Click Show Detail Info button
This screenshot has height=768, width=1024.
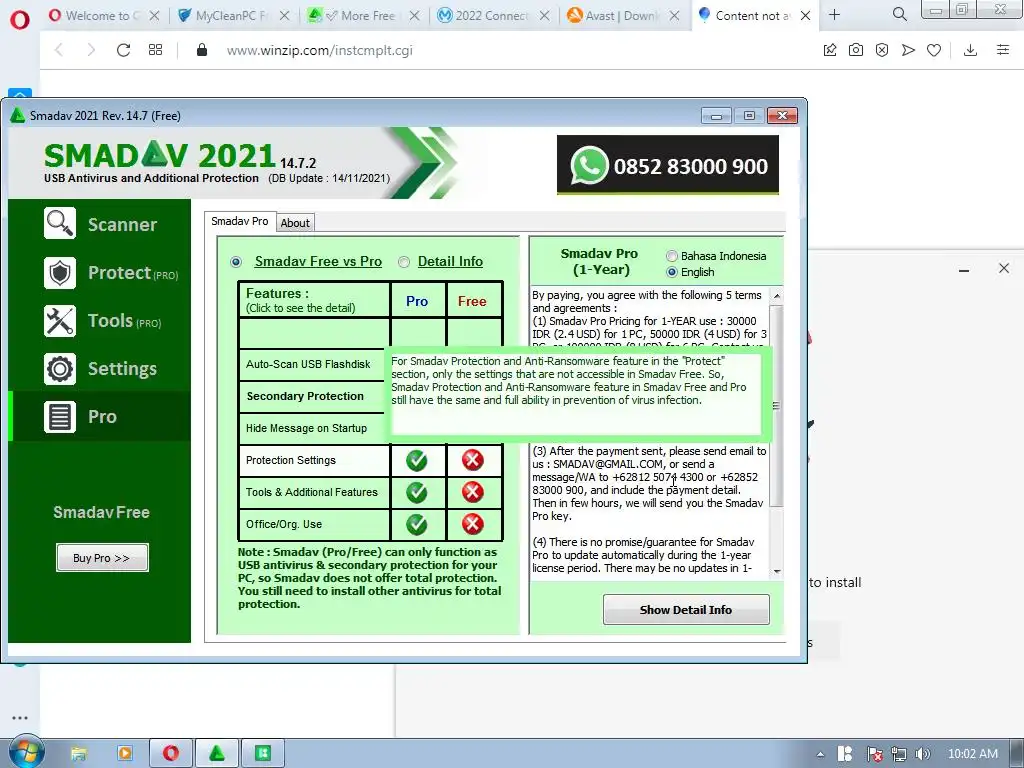686,609
